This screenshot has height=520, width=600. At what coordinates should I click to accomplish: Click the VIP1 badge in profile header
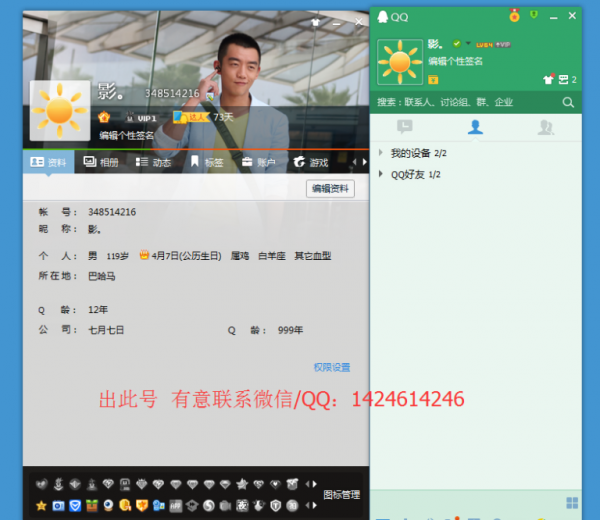point(141,118)
